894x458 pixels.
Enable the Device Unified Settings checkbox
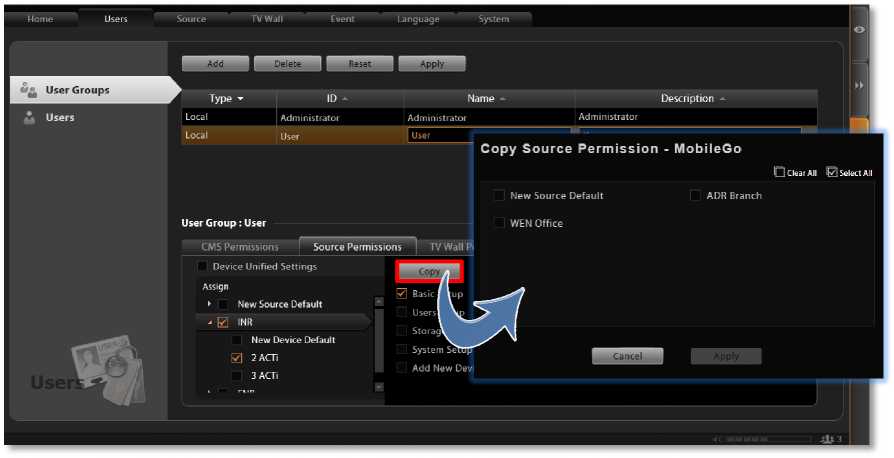(x=203, y=267)
